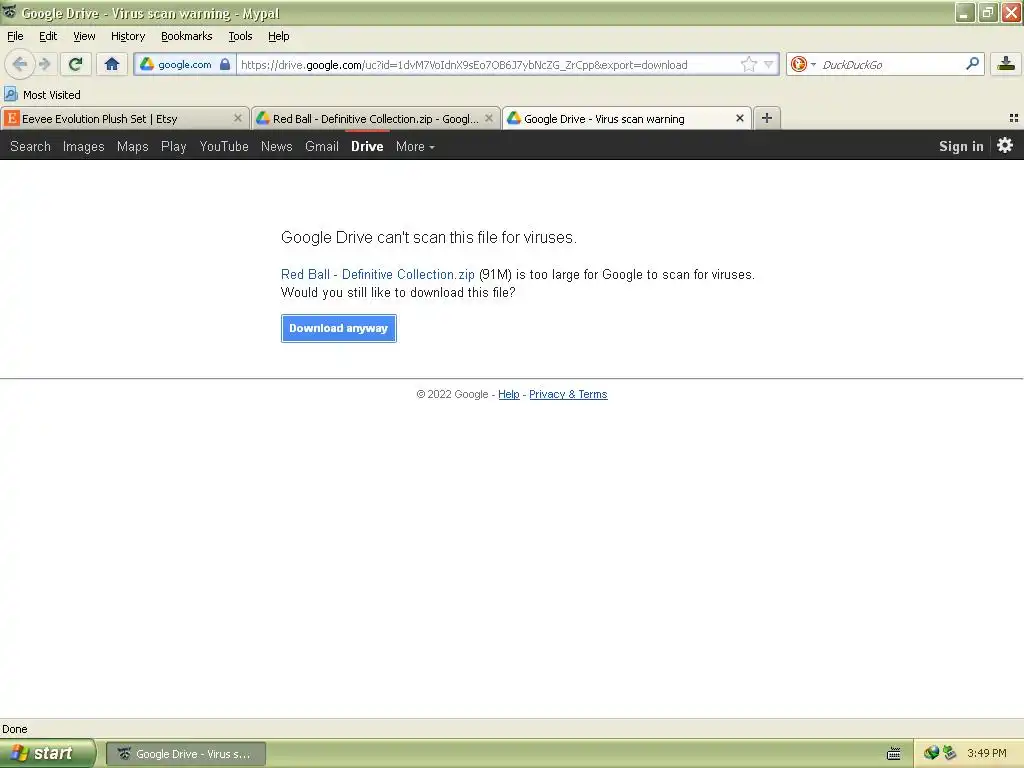This screenshot has height=768, width=1024.
Task: Open the downloads toolbar button
Action: tap(1006, 64)
